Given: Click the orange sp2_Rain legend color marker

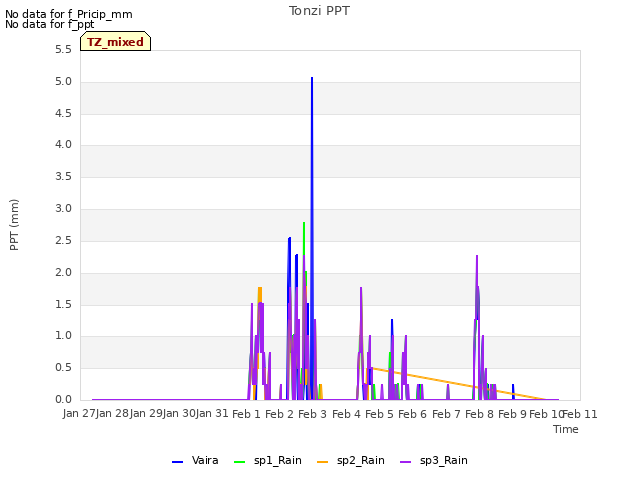Looking at the screenshot, I should pyautogui.click(x=322, y=462).
